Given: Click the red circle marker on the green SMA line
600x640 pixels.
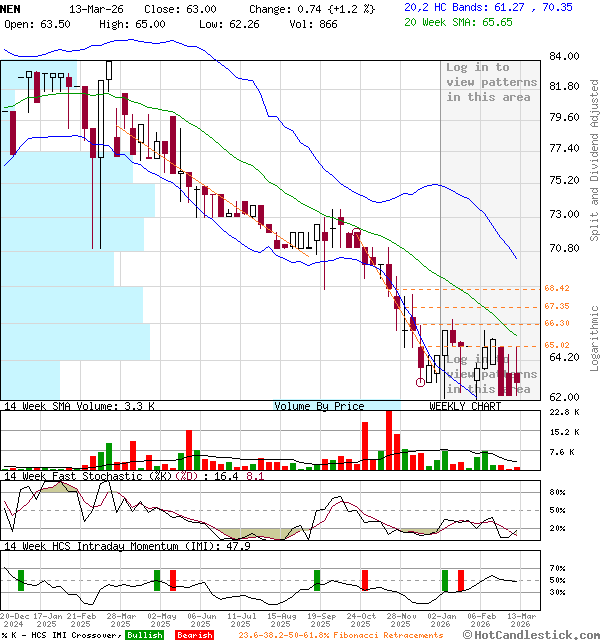Looking at the screenshot, I should click(x=356, y=233).
